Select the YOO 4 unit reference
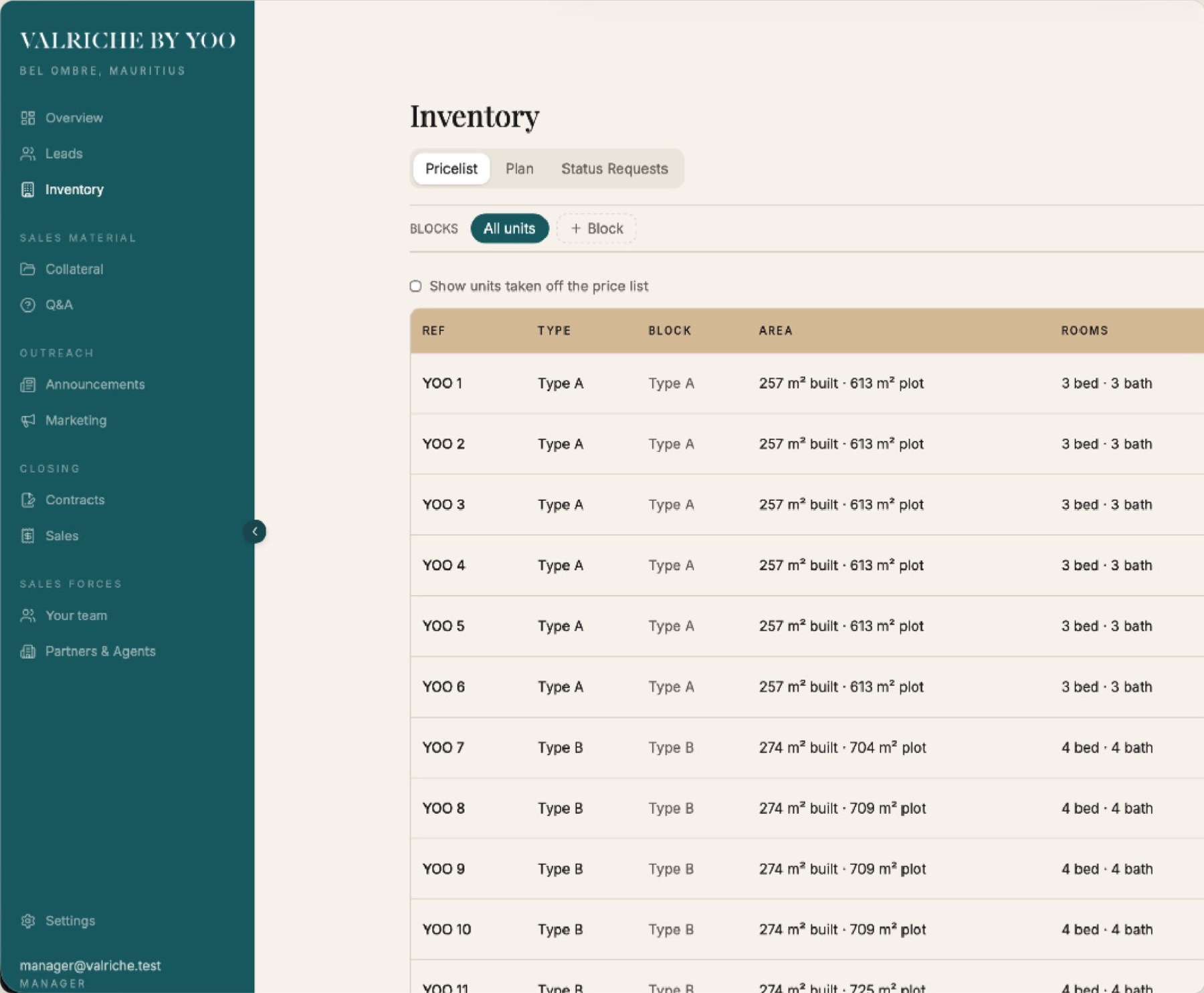This screenshot has height=993, width=1204. 443,566
